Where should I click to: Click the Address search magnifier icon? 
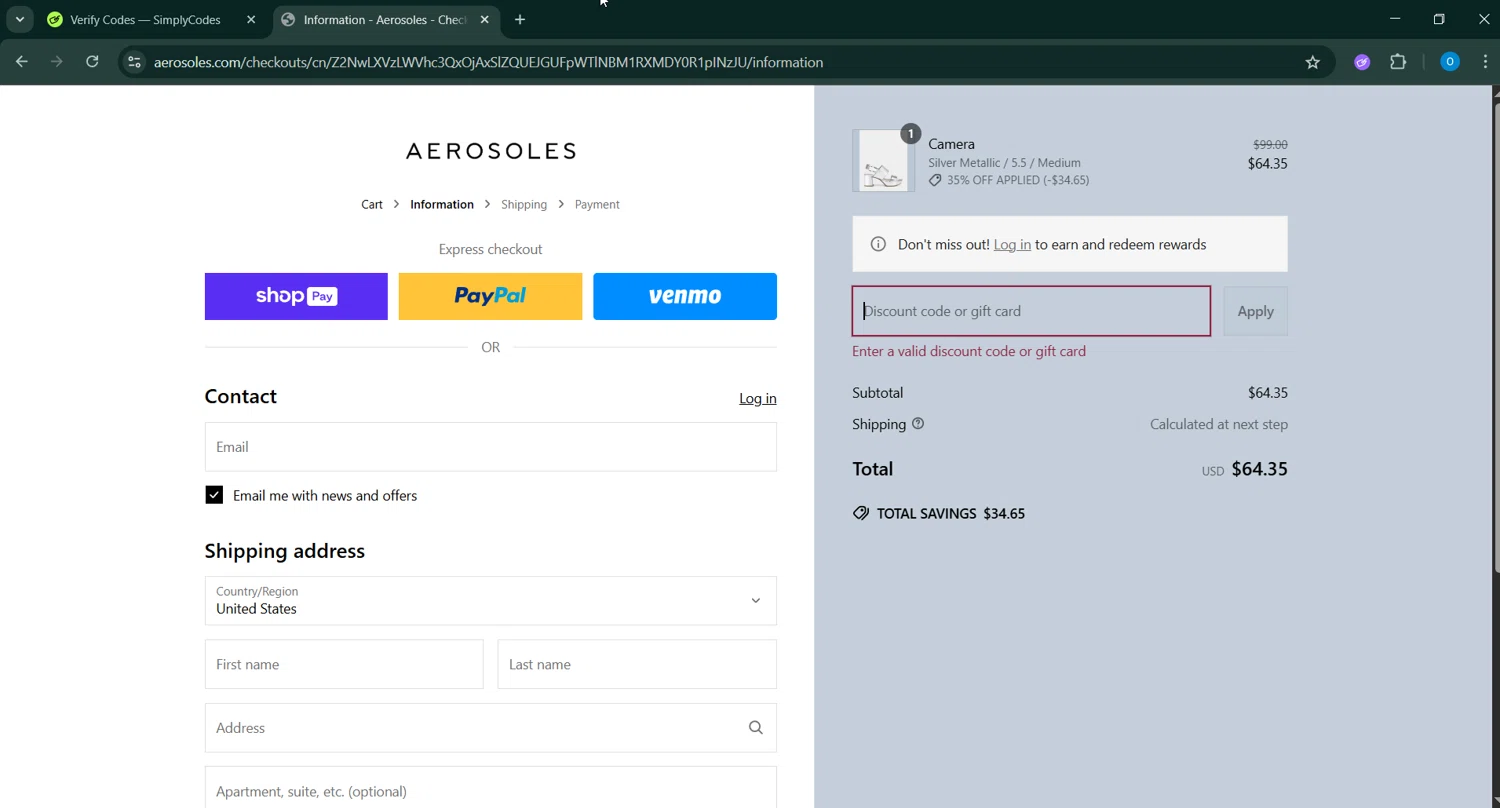click(756, 728)
